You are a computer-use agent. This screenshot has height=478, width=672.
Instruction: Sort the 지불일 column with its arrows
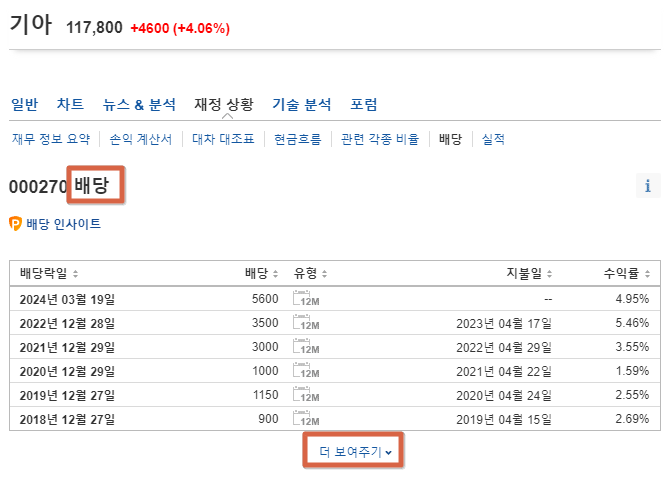[x=549, y=274]
